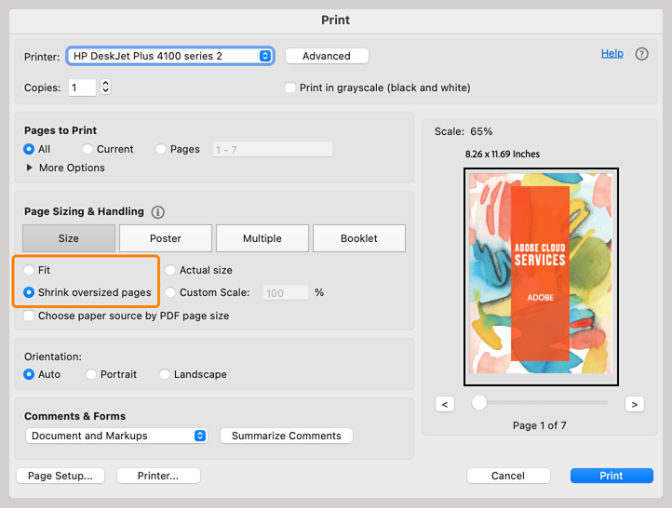The image size is (672, 508).
Task: Open Document and Markups dropdown
Action: [x=115, y=436]
